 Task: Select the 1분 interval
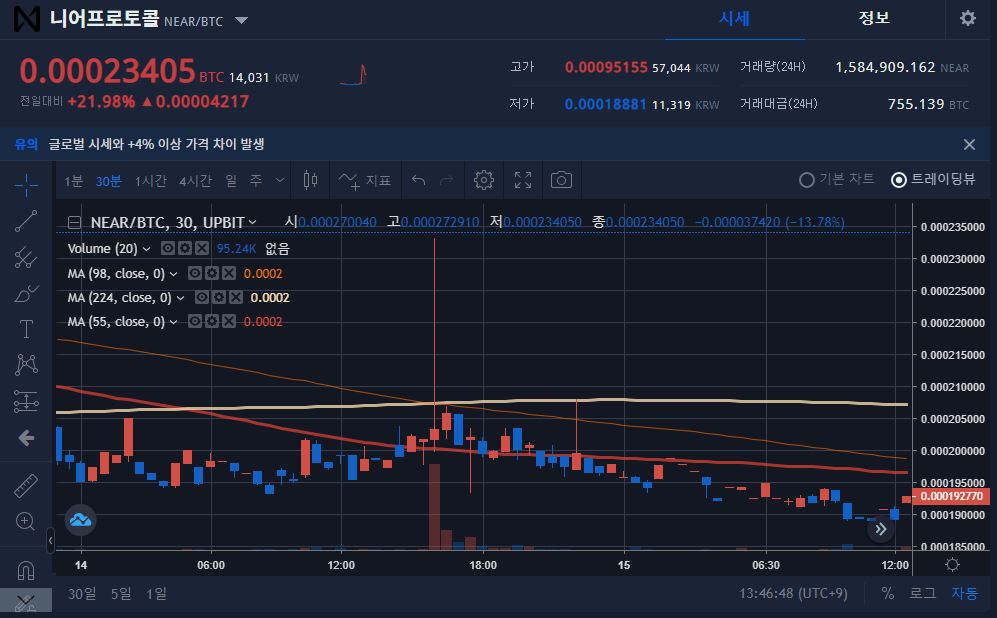click(74, 181)
